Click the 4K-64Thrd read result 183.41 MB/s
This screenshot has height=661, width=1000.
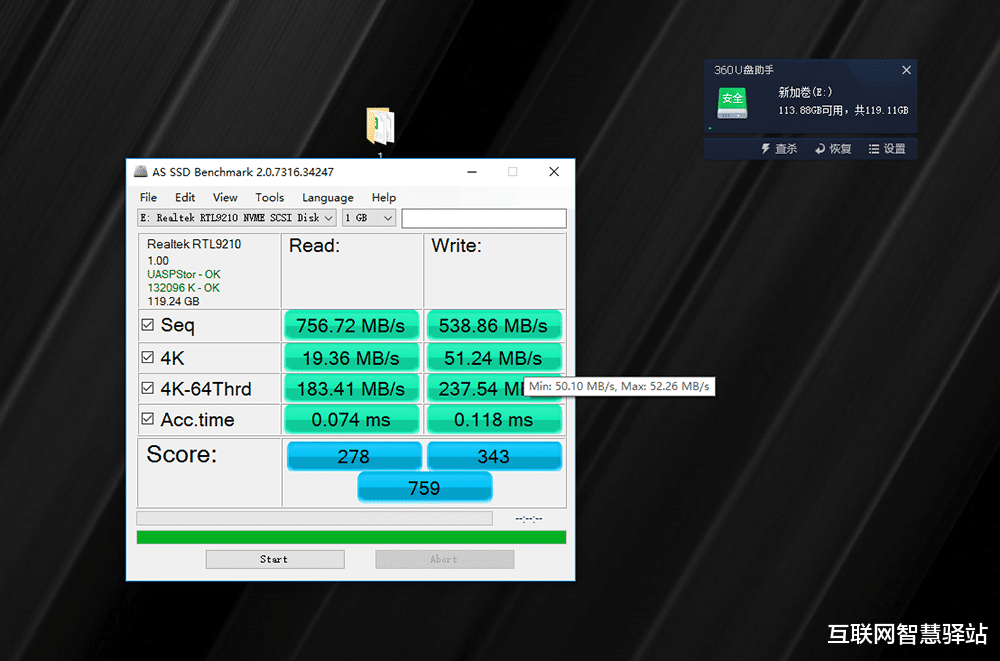point(351,388)
